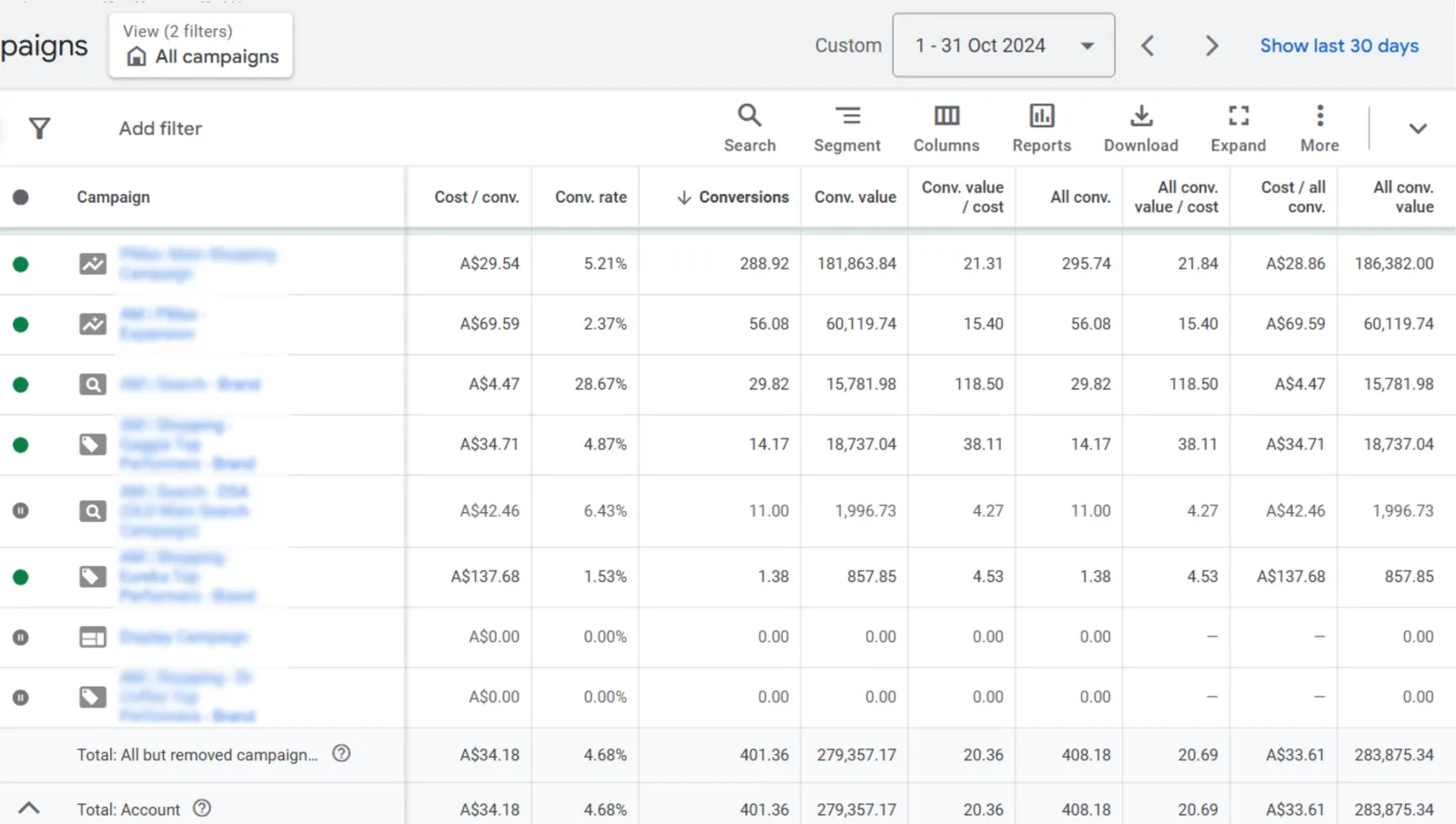Viewport: 1456px width, 824px height.
Task: Sort by All conv. value header
Action: coord(1403,196)
